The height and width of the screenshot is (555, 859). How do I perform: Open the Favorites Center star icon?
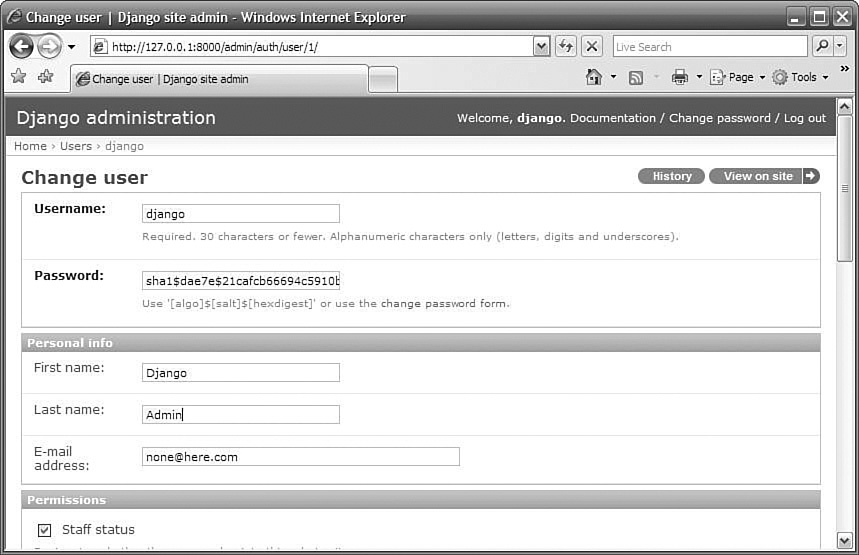tap(19, 76)
